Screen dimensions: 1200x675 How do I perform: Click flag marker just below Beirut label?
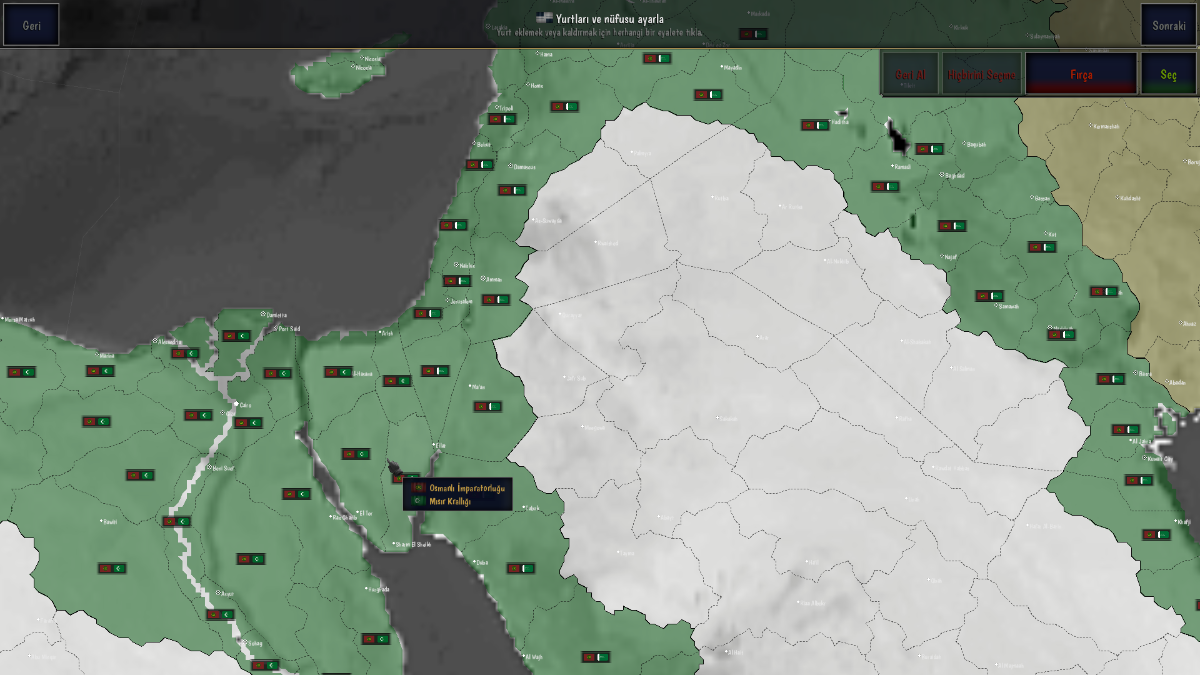point(479,164)
